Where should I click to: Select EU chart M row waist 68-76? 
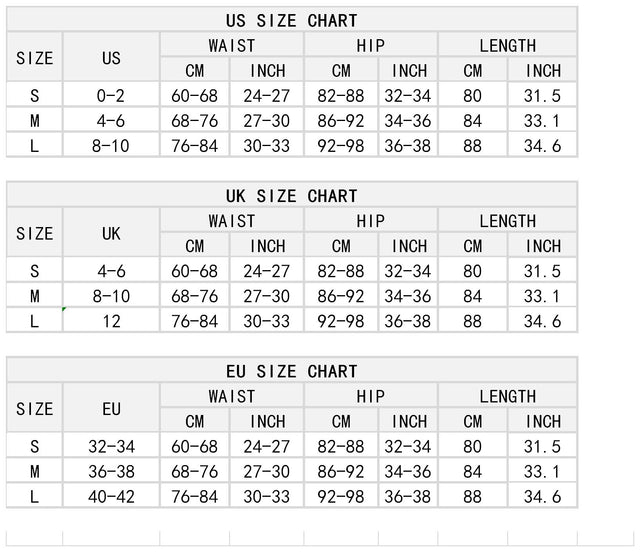click(195, 471)
